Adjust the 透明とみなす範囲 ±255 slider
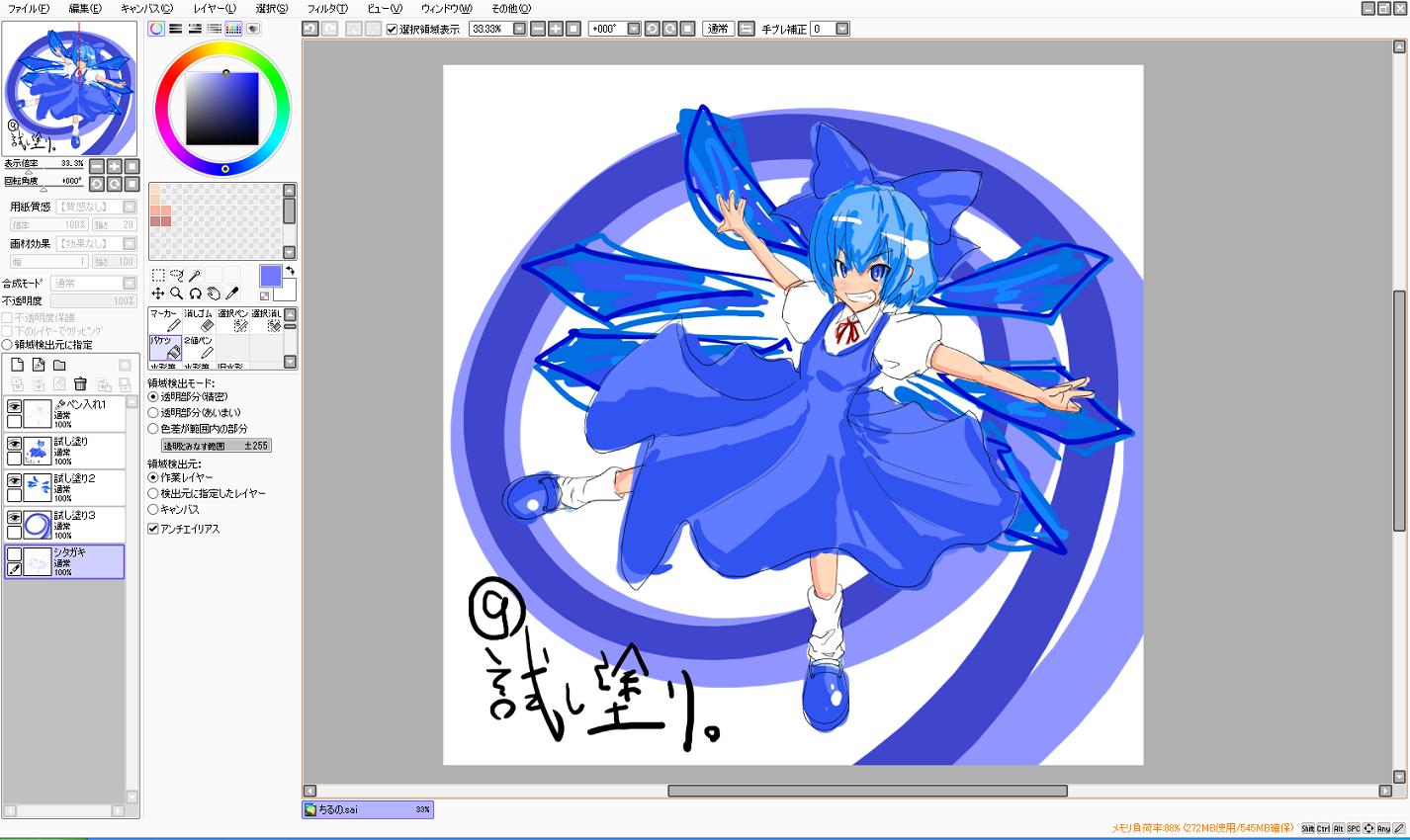Screen dimensions: 1410x840 click(217, 446)
